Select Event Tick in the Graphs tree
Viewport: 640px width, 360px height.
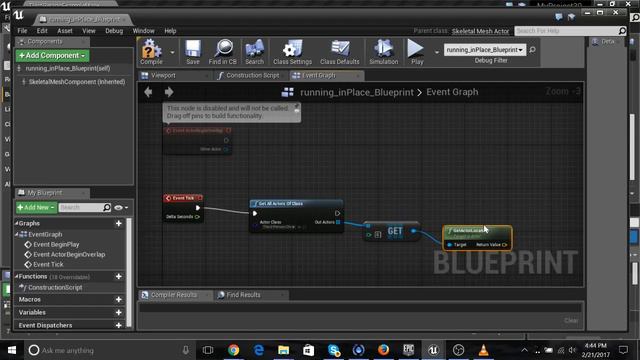point(48,264)
